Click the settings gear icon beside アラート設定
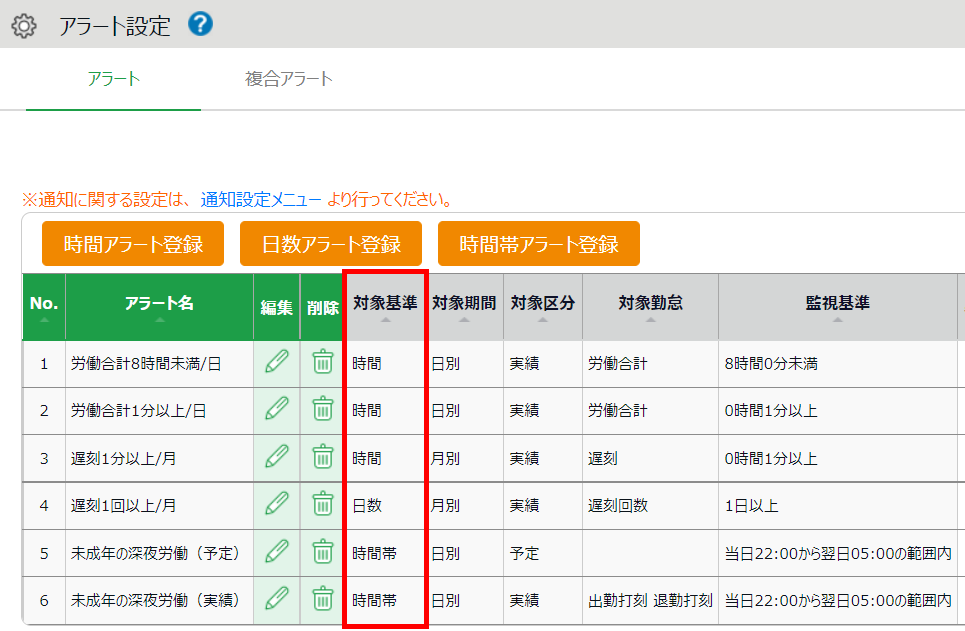The height and width of the screenshot is (631, 965). [x=24, y=26]
